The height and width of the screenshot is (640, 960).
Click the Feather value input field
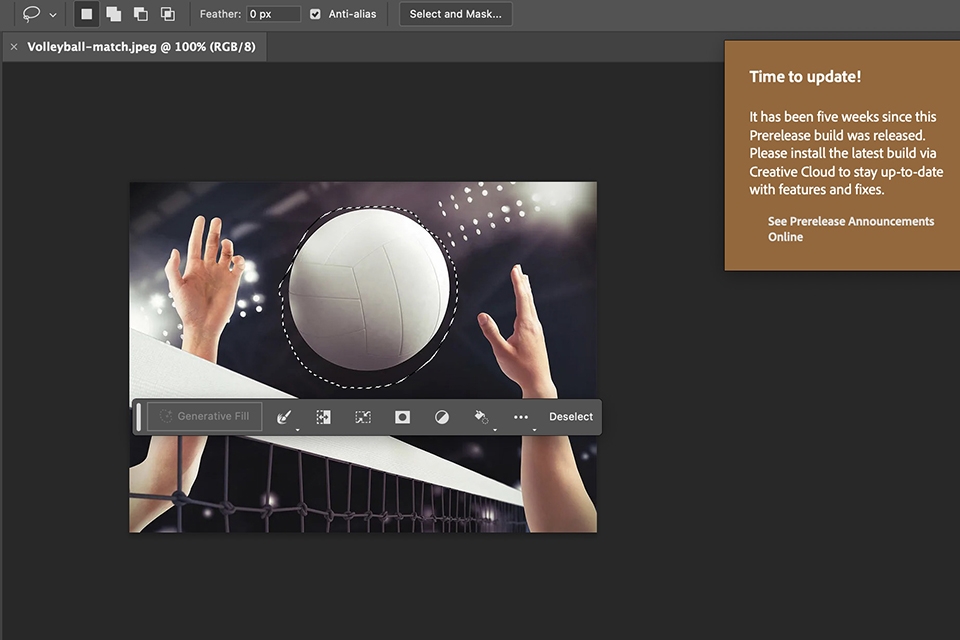click(273, 14)
